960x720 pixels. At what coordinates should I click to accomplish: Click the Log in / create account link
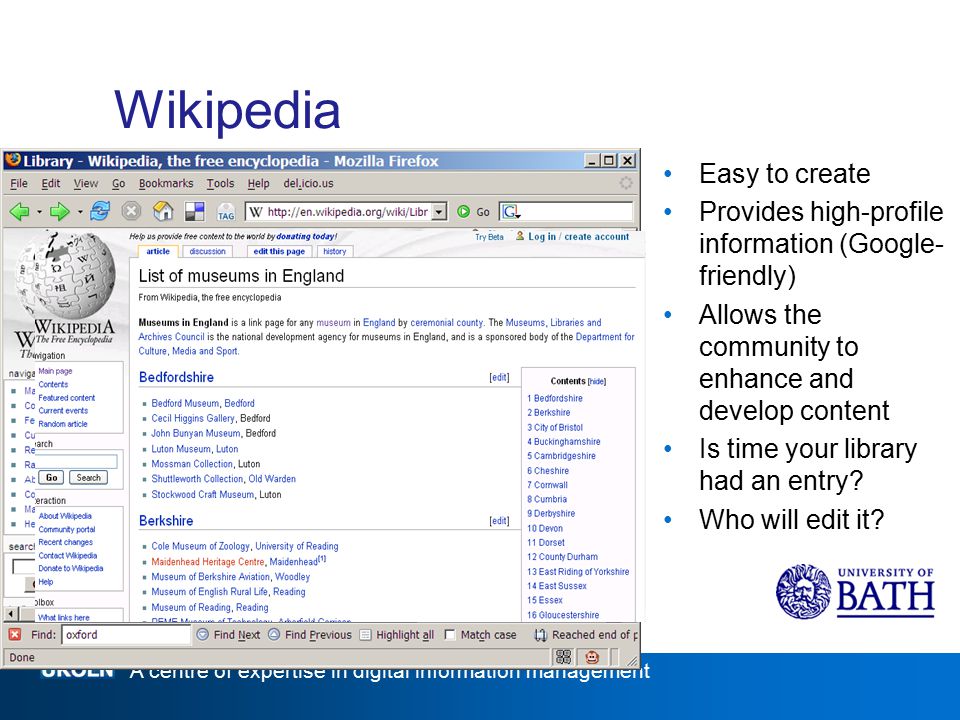coord(579,236)
